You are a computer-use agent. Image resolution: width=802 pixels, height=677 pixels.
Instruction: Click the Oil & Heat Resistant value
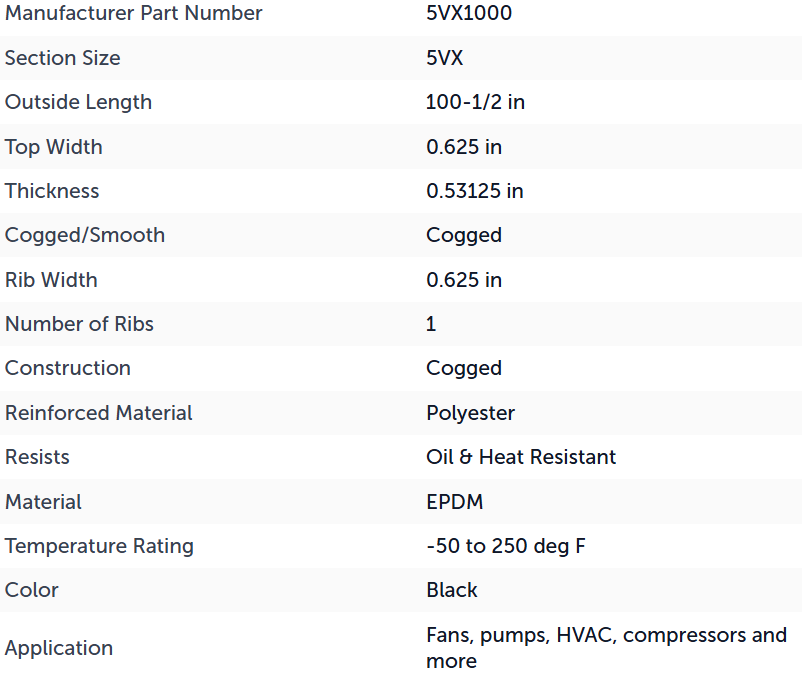521,457
